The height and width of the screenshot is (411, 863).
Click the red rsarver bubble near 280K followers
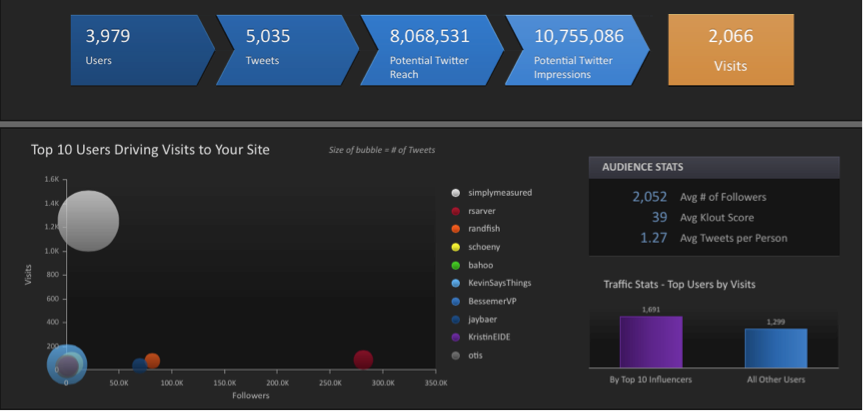[363, 360]
